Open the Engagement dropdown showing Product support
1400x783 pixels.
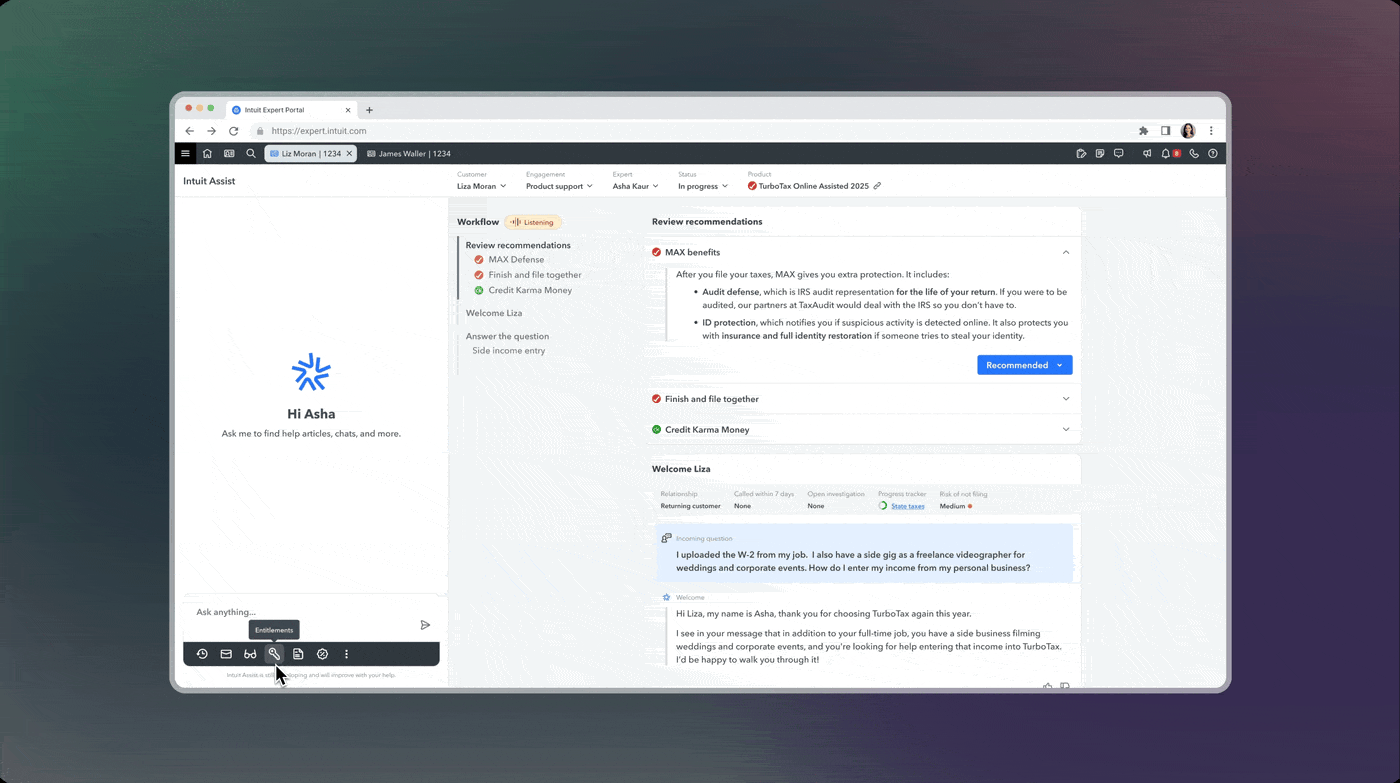pos(559,186)
